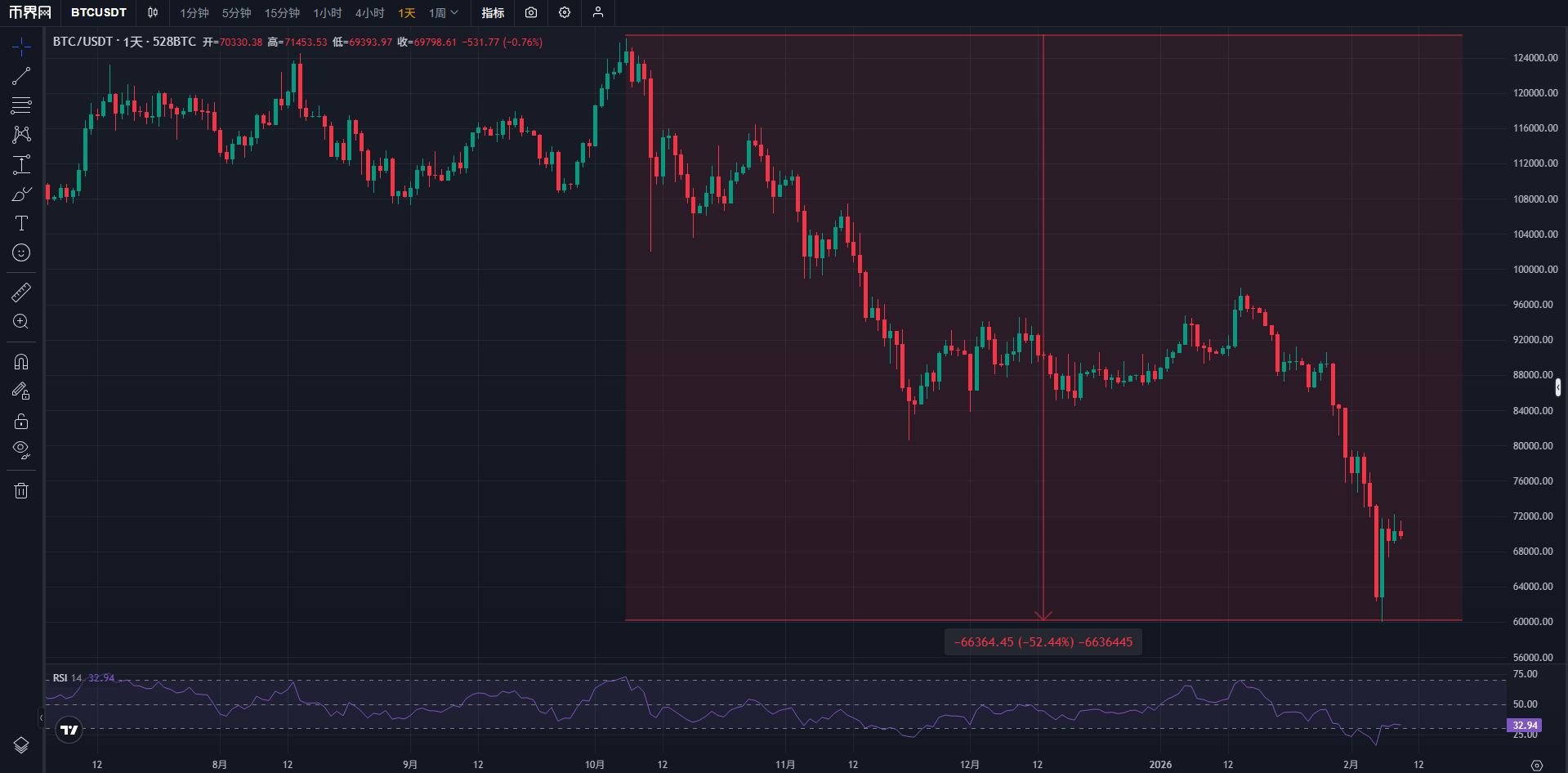Open the emoji icons tool

click(21, 252)
